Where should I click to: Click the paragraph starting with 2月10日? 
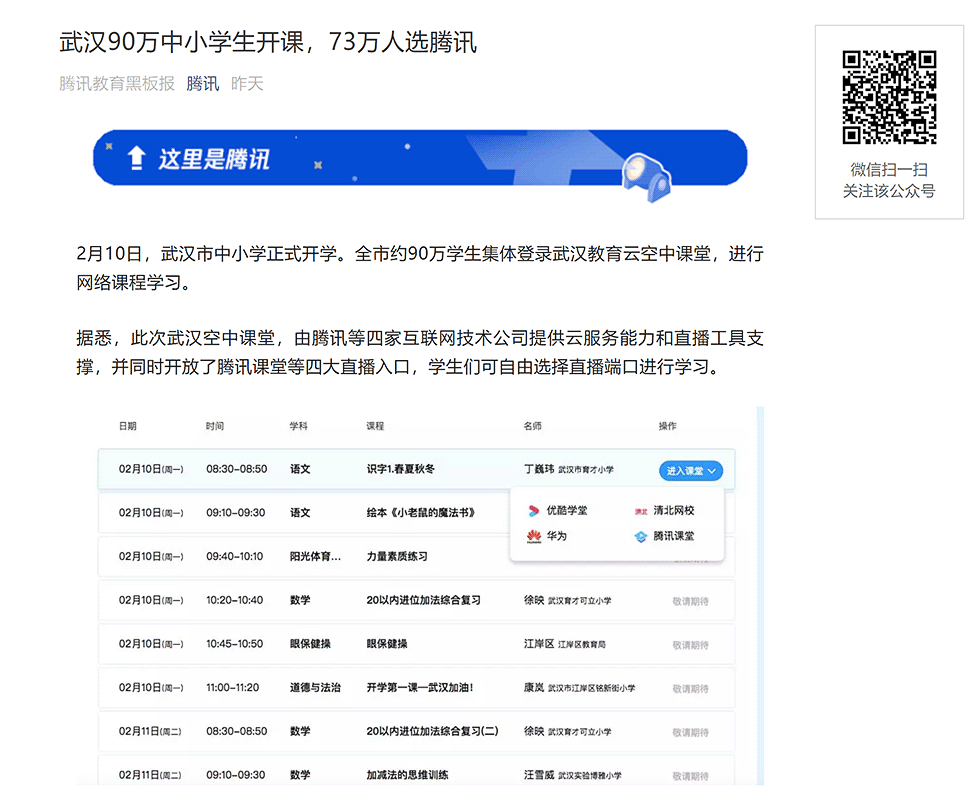click(420, 268)
